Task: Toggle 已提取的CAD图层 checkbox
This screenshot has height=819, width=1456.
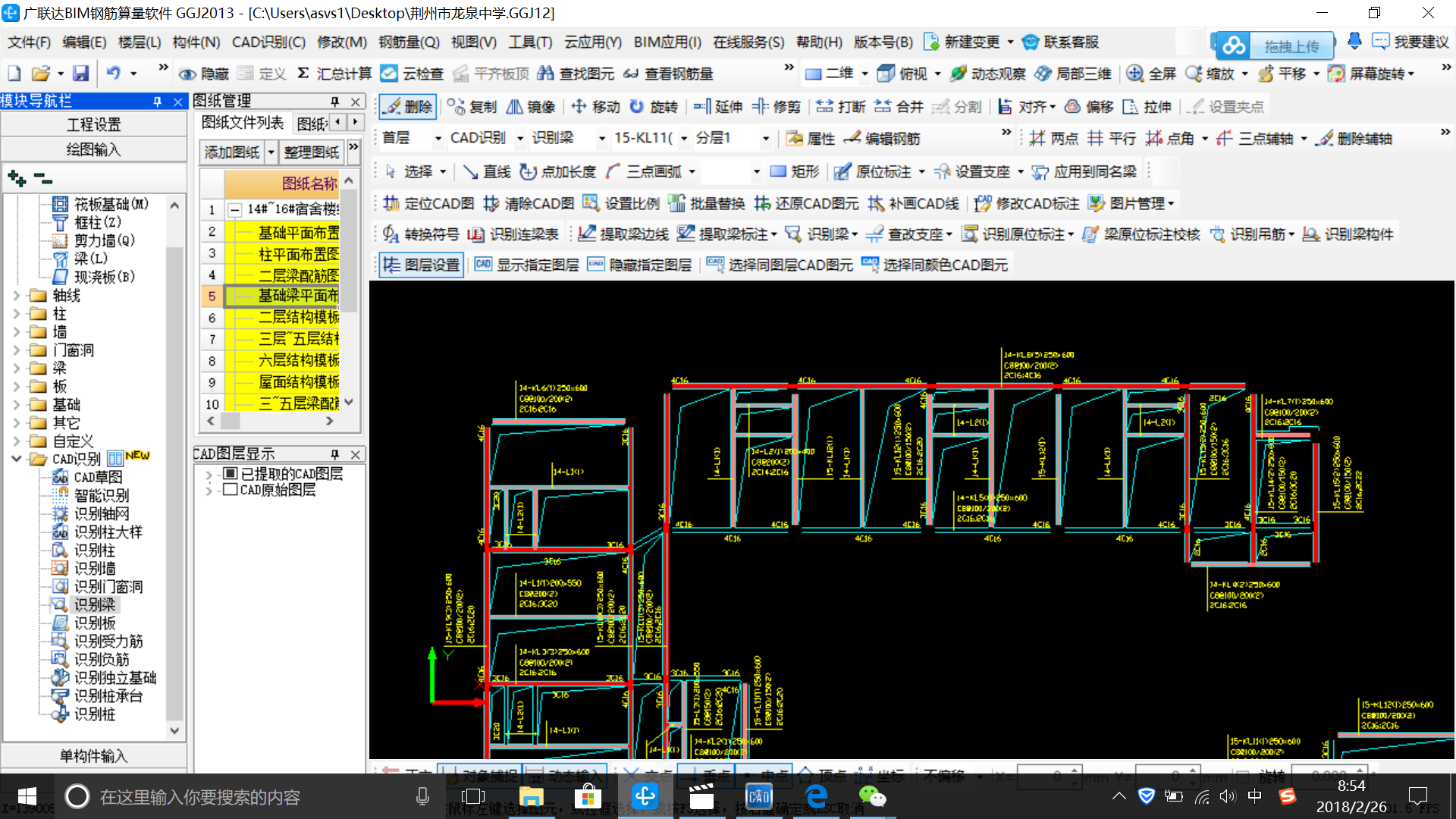Action: click(231, 473)
